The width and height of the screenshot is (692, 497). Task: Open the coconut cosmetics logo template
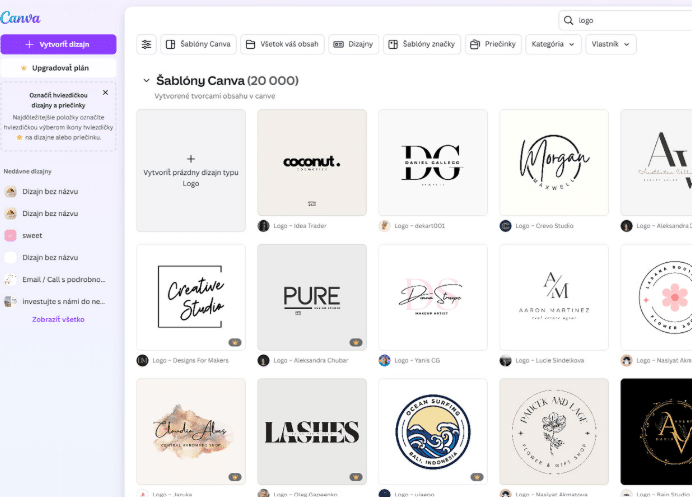(312, 162)
